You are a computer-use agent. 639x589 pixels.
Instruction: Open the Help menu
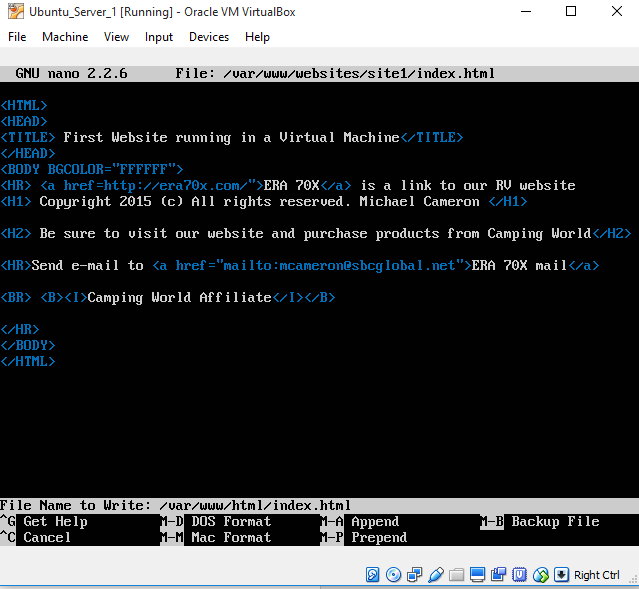(x=257, y=37)
